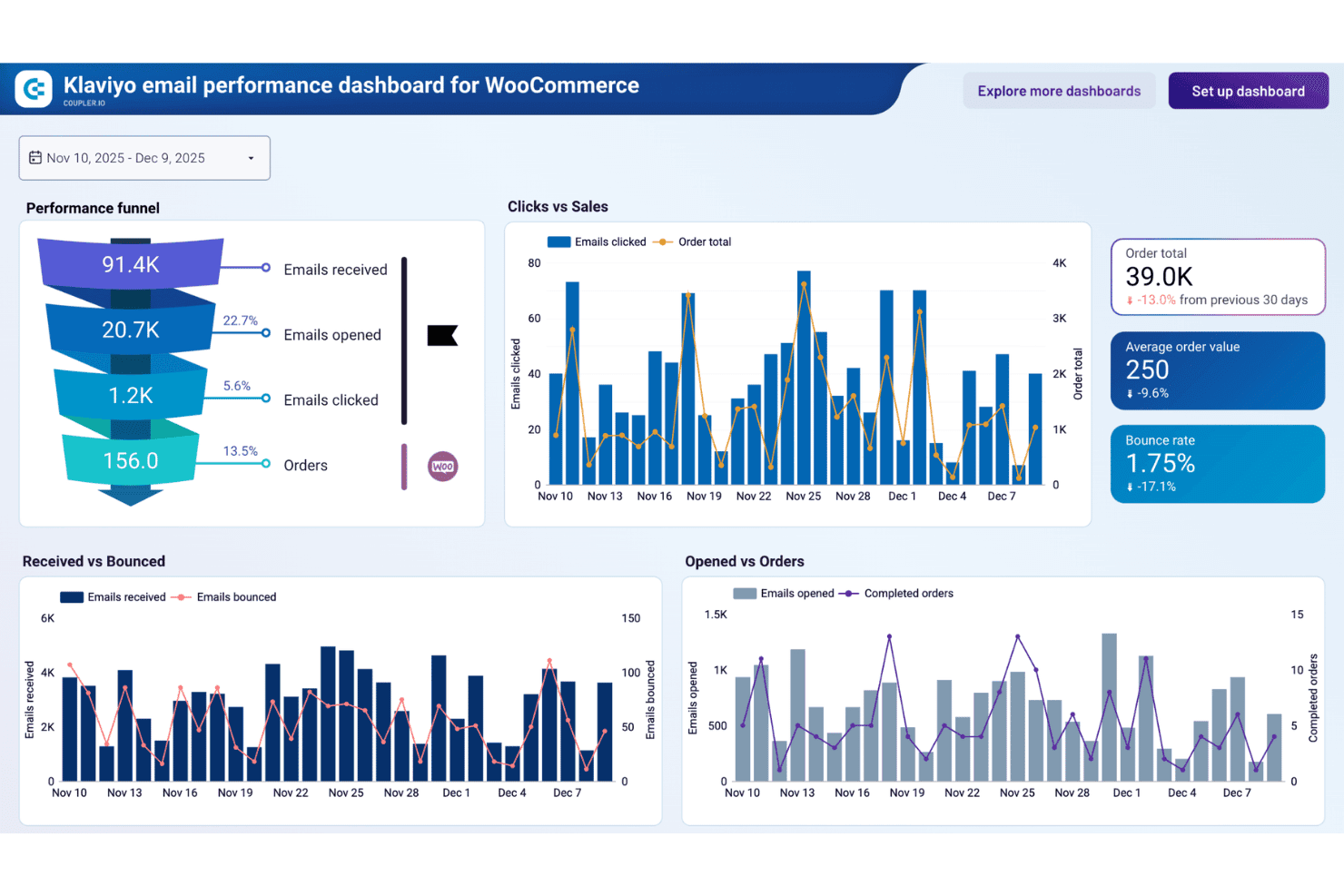
Task: Toggle Emails received legend swatch in Received vs Bounced
Action: tap(72, 597)
